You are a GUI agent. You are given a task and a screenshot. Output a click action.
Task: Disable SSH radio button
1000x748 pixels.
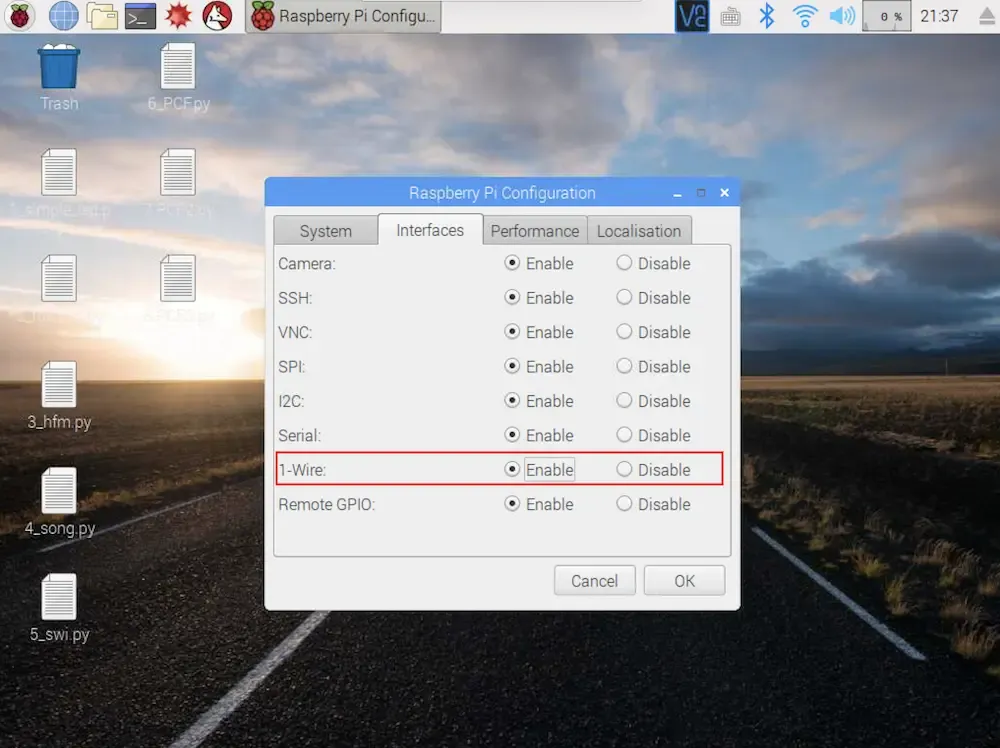[x=624, y=297]
